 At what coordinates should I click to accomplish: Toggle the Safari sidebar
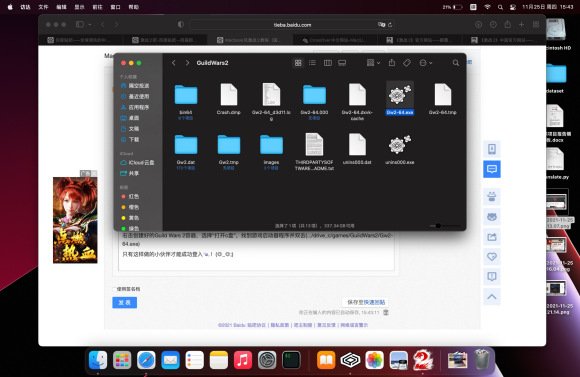click(x=80, y=24)
